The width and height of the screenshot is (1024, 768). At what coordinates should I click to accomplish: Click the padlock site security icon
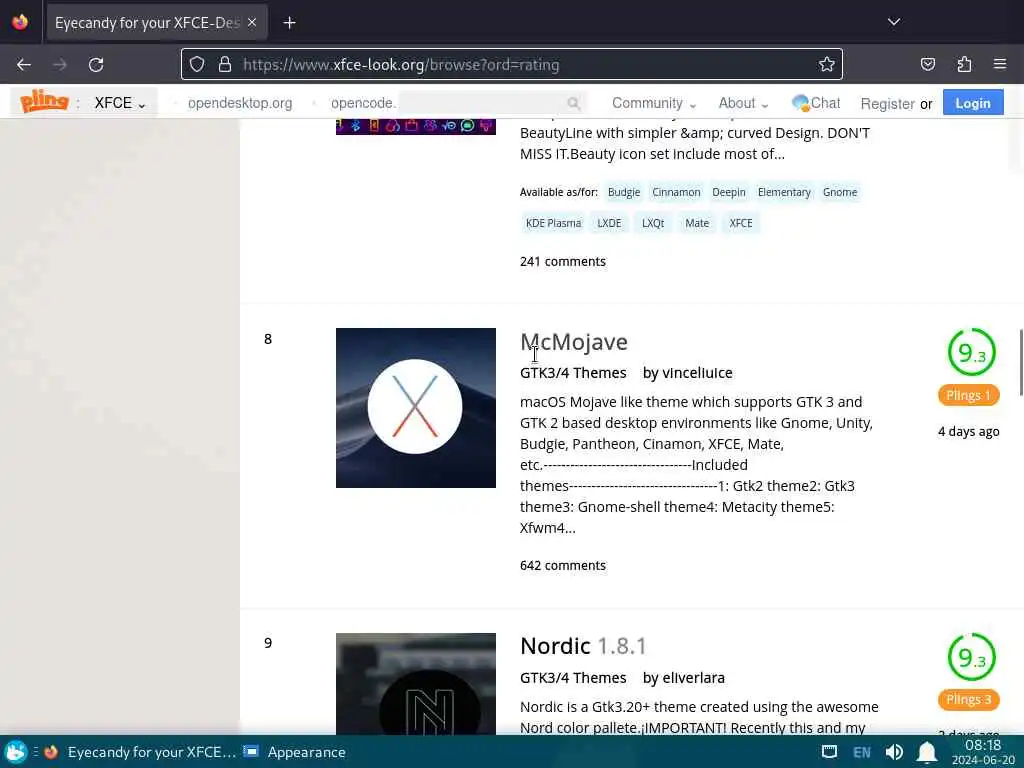click(x=225, y=64)
